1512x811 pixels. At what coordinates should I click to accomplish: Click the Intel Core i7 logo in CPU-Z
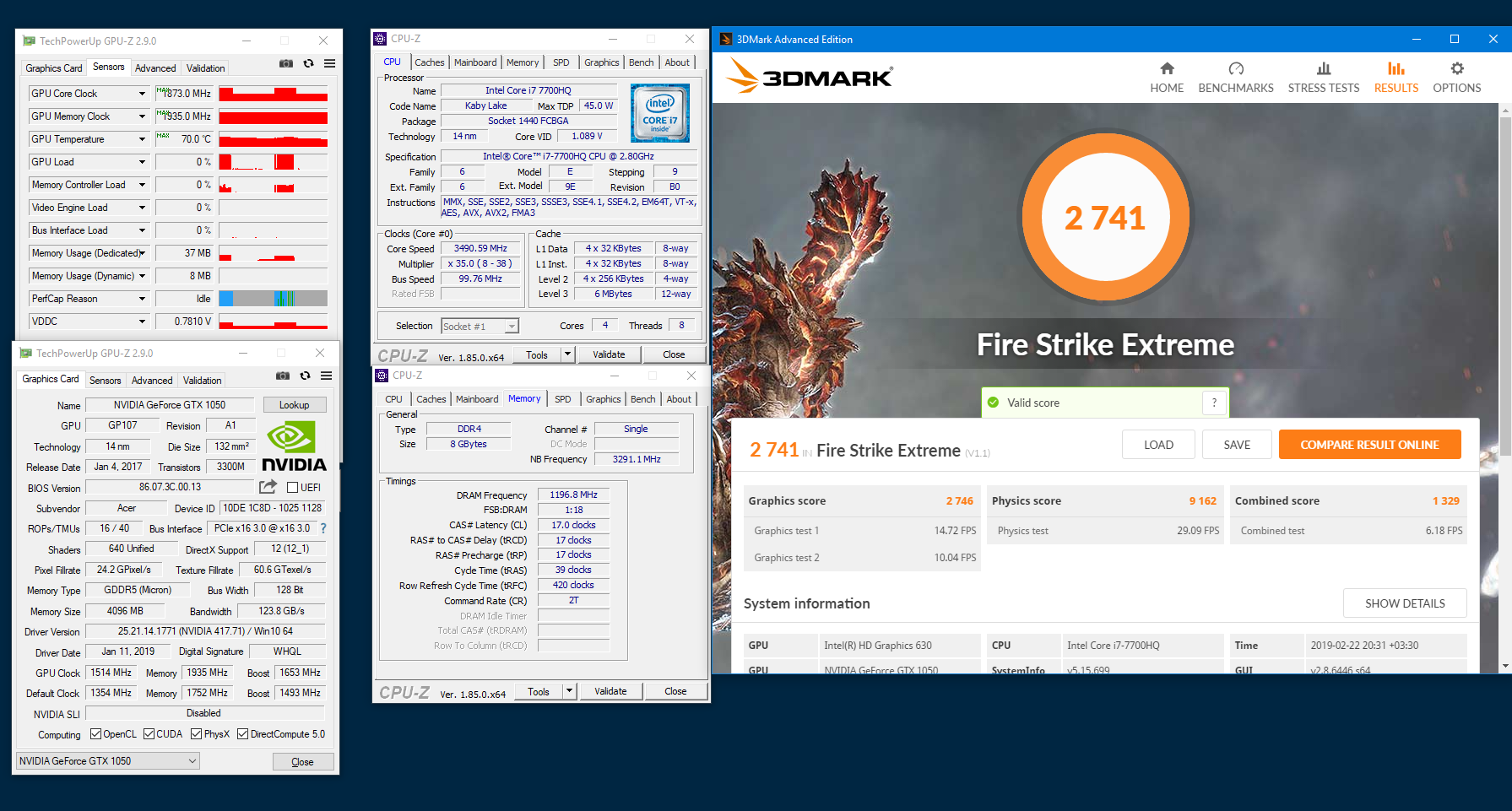(659, 112)
